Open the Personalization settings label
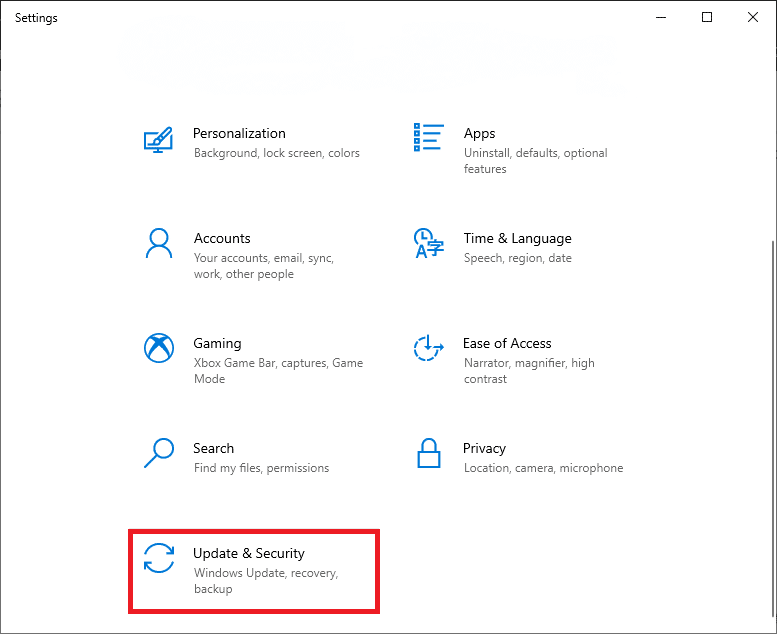777x634 pixels. 239,133
